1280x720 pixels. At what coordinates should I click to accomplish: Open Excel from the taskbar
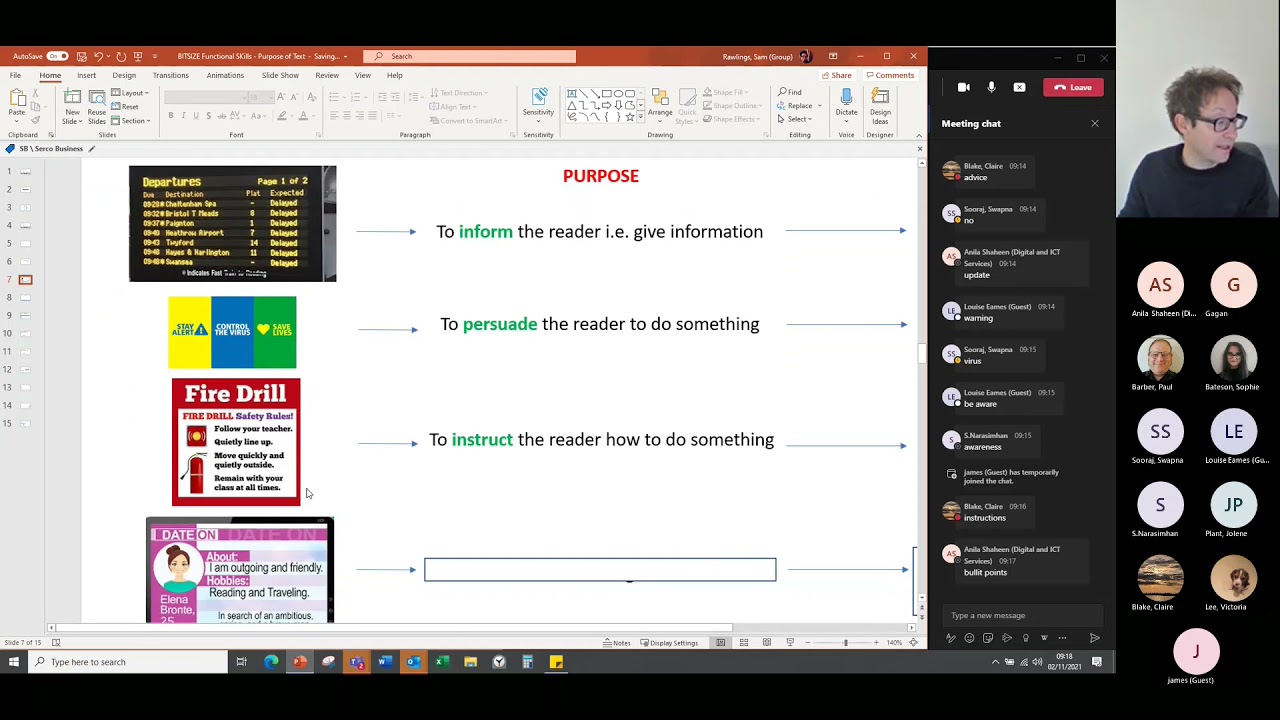[x=441, y=662]
